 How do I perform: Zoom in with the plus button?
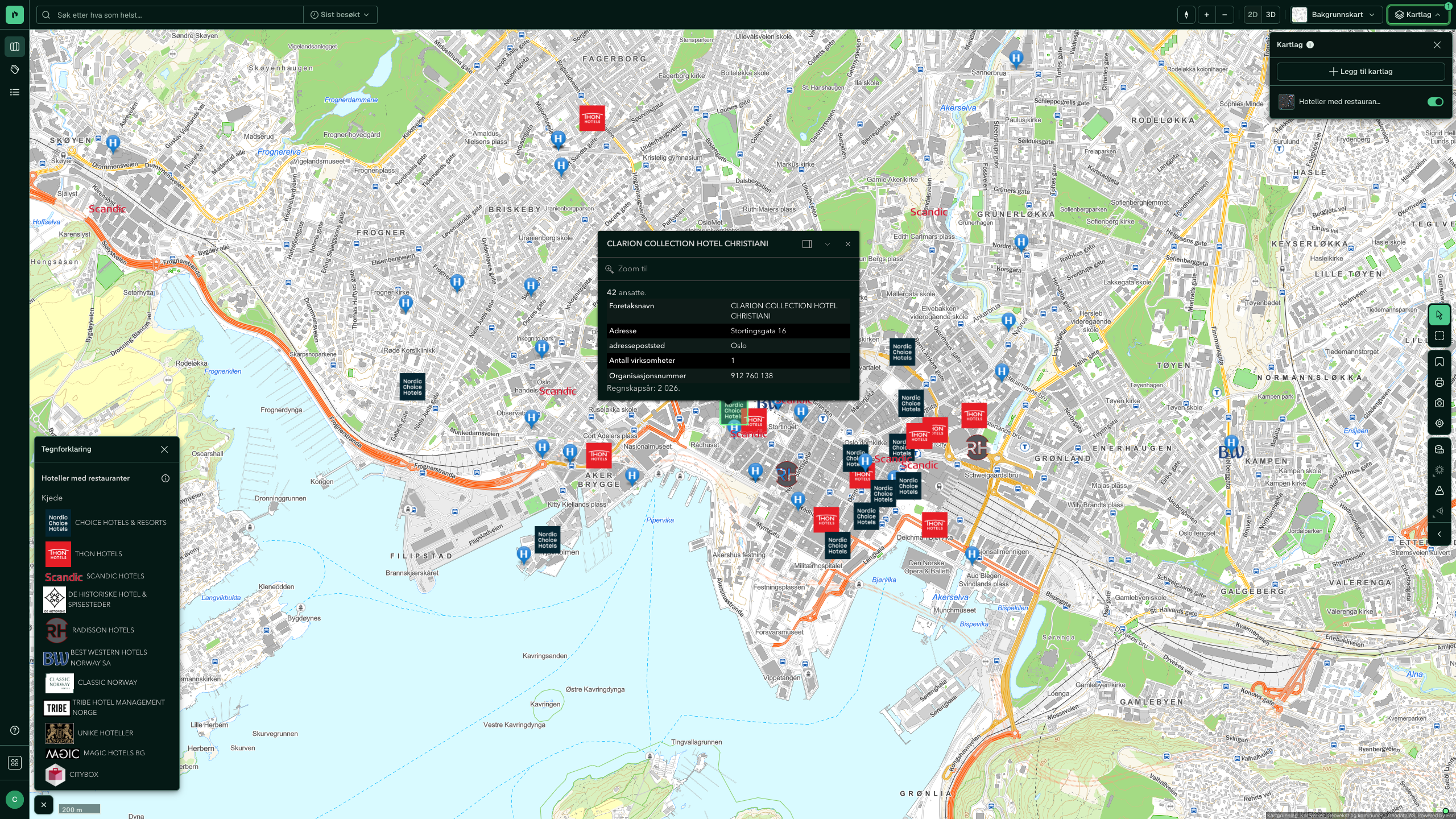click(1206, 15)
